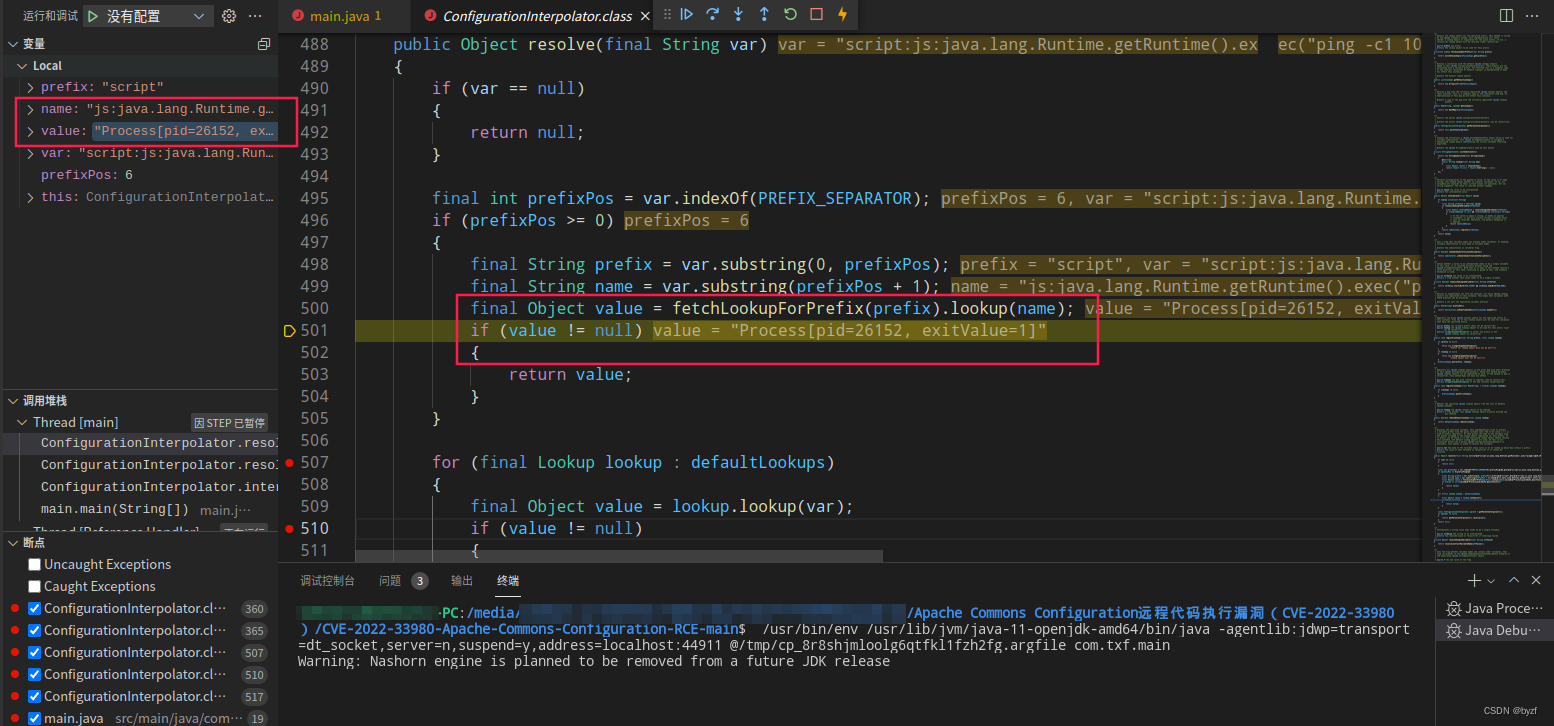Click the Nashorn engine warning line in terminal
Viewport: 1554px width, 726px height.
point(594,661)
